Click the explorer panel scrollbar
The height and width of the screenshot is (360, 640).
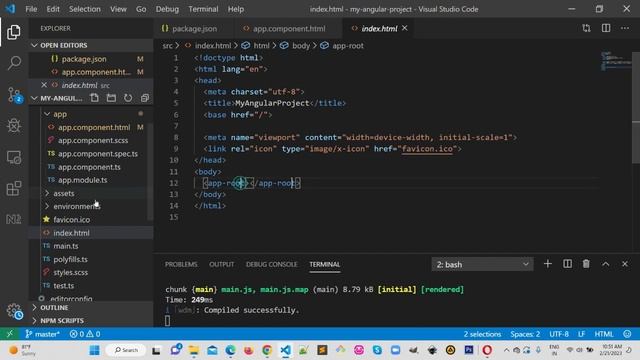click(x=151, y=171)
